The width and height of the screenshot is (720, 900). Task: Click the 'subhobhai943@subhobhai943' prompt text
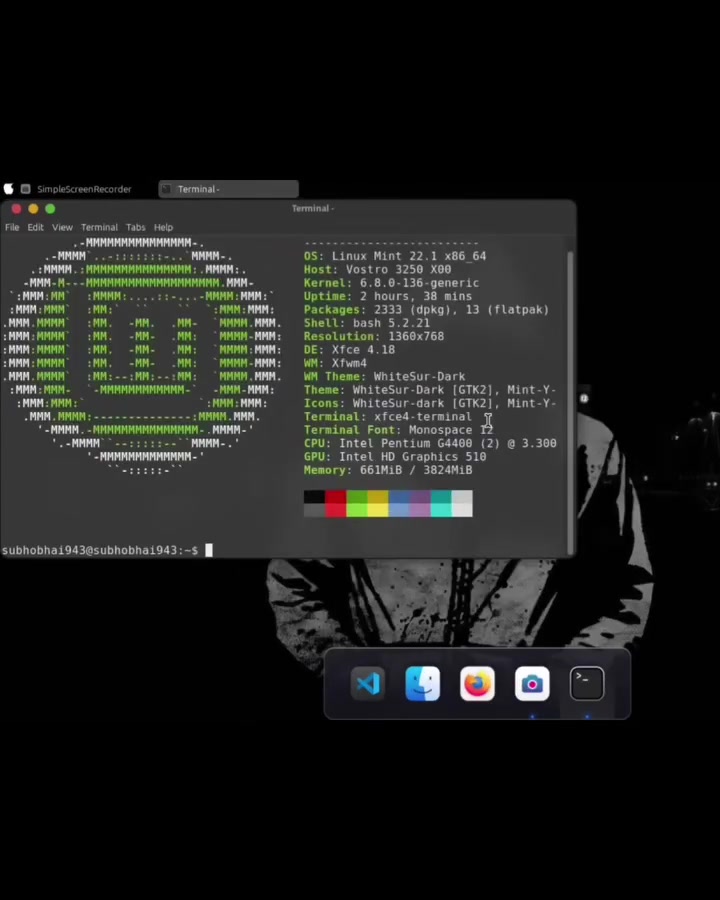[x=90, y=550]
